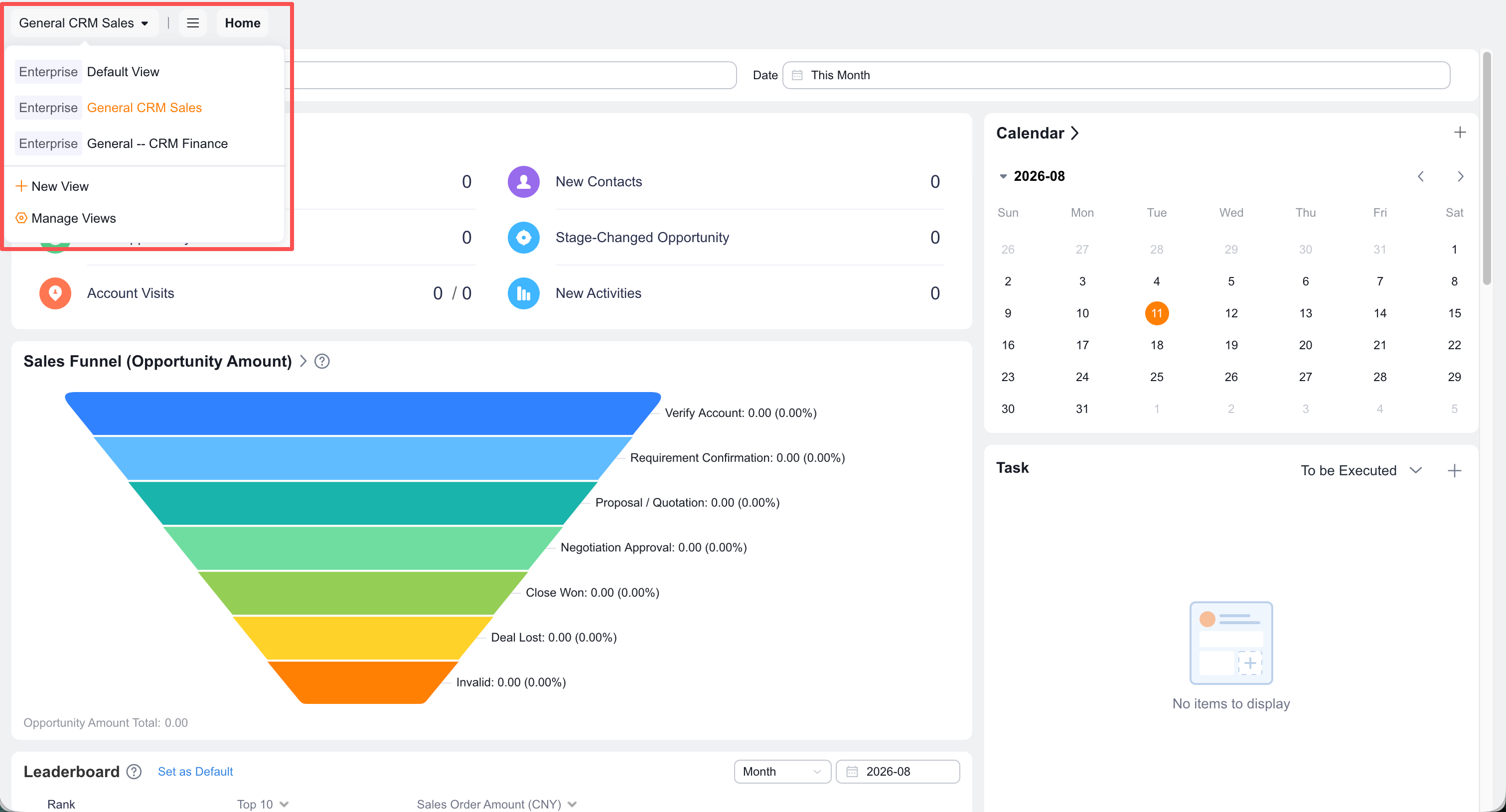Expand the Sales Order Amount (CNY) dropdown

point(497,805)
